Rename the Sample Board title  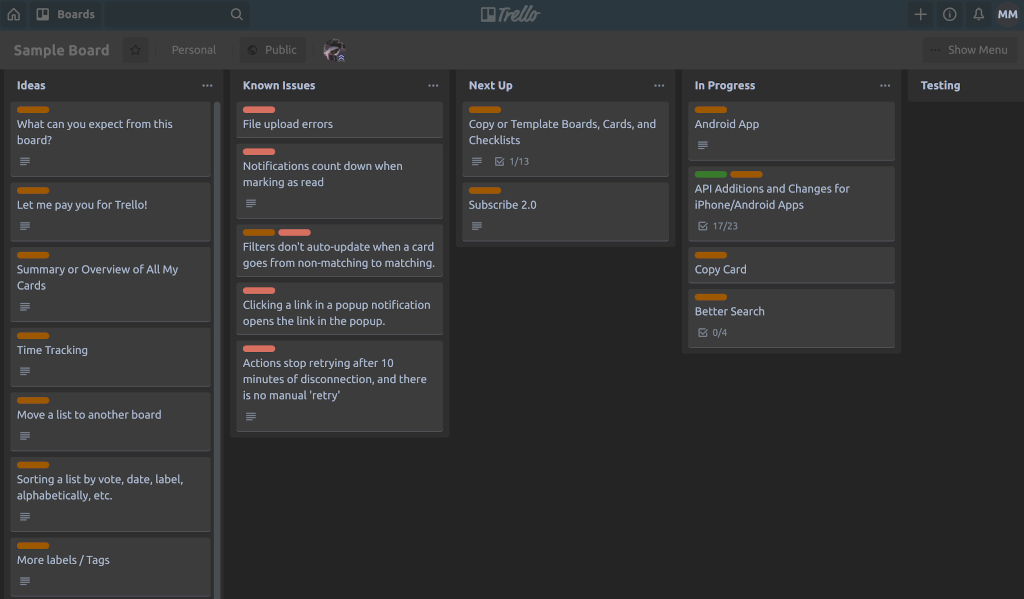[x=61, y=50]
